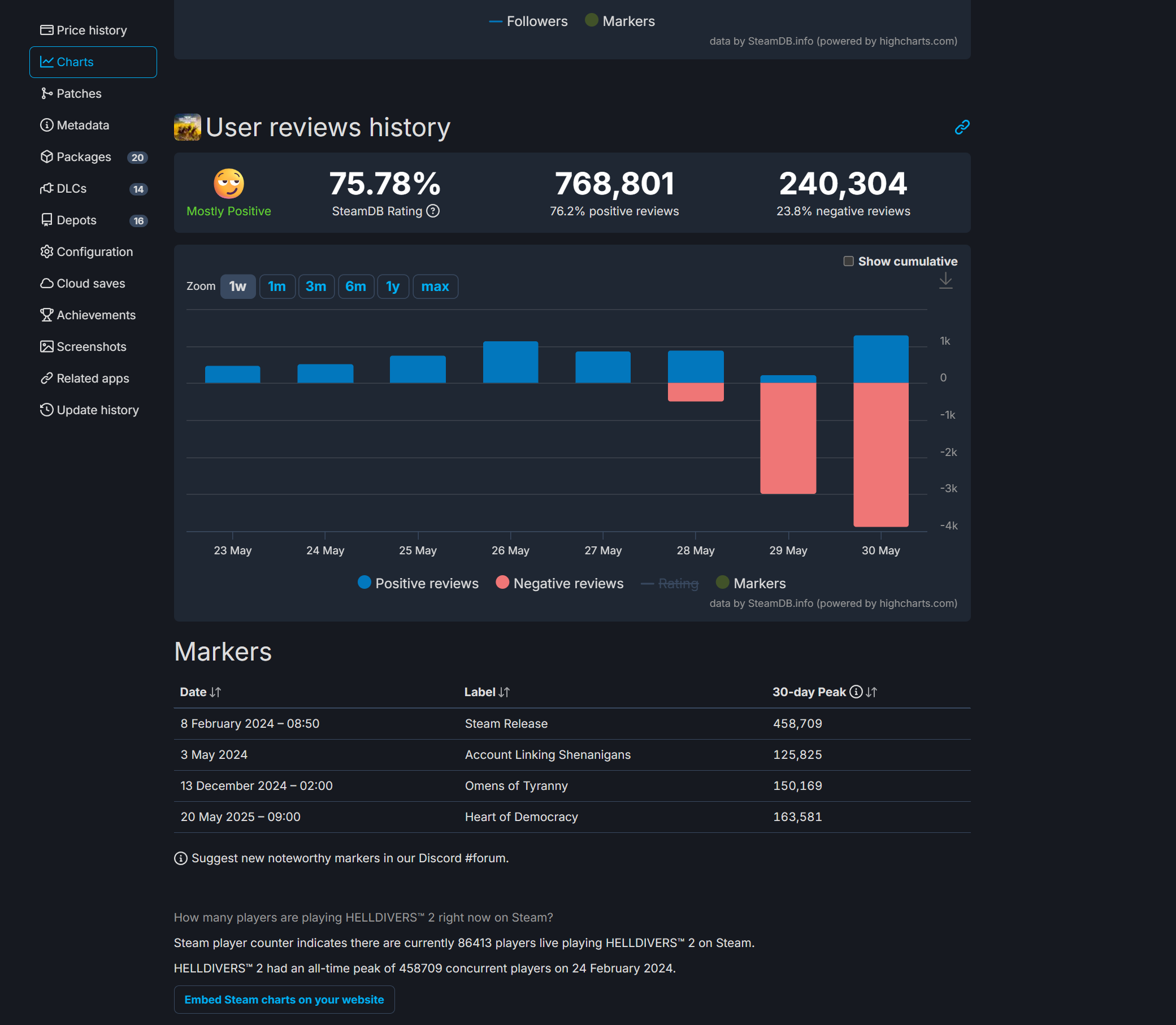Click the Achievements trophy icon
The image size is (1176, 1025).
[47, 315]
